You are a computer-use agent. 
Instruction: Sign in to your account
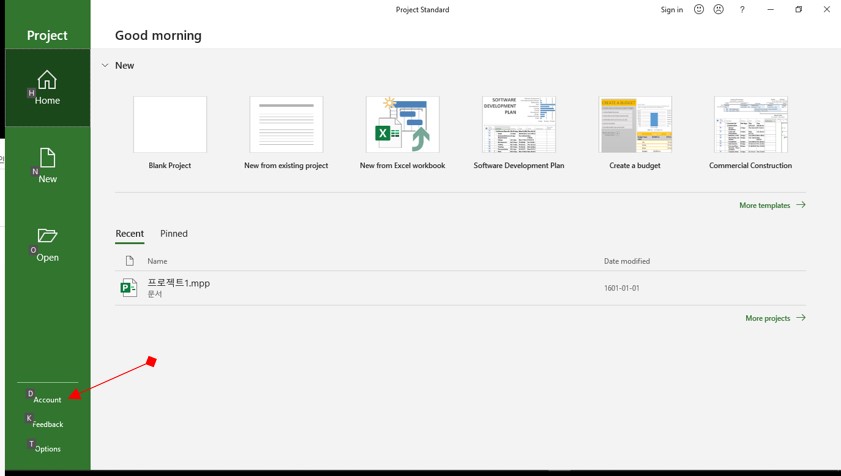(672, 10)
